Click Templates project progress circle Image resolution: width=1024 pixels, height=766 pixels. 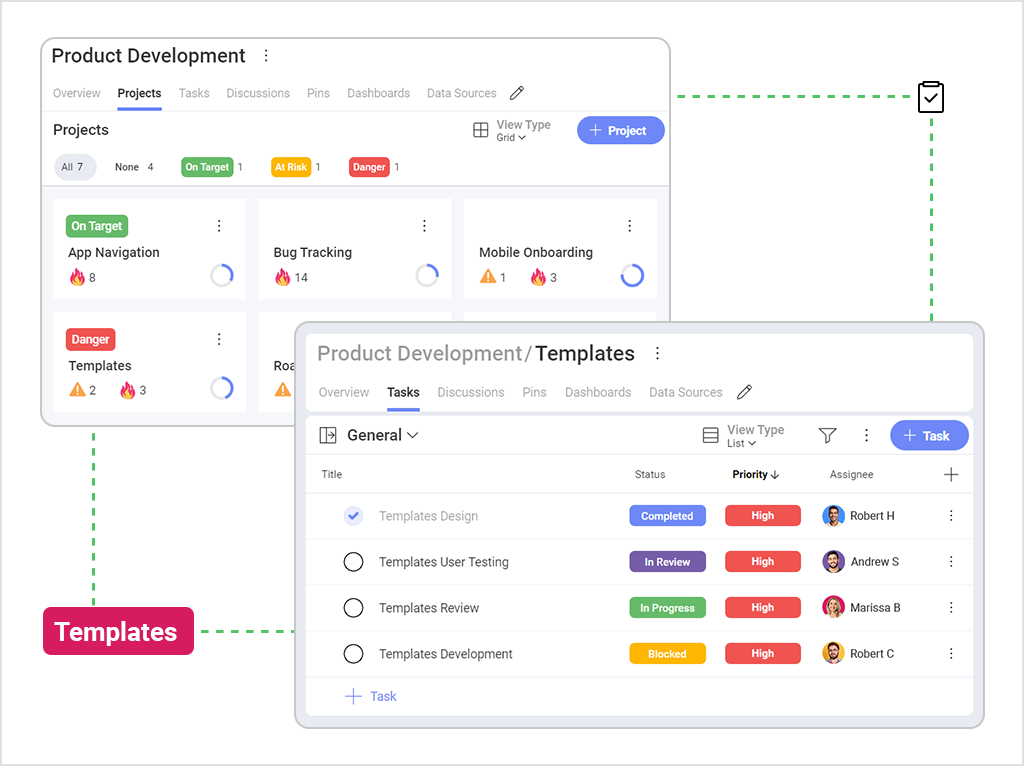pyautogui.click(x=222, y=389)
